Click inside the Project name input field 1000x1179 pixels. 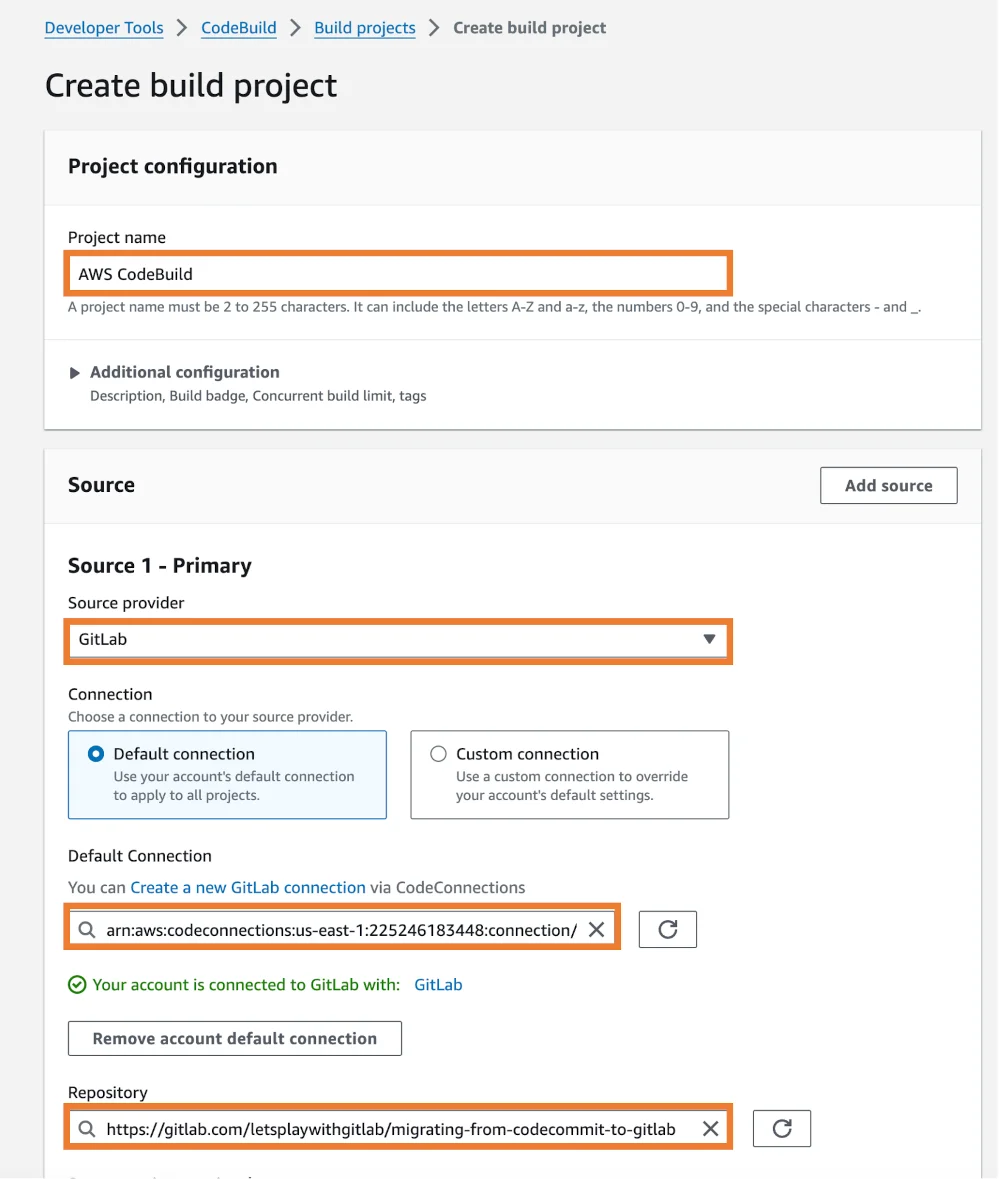[398, 273]
